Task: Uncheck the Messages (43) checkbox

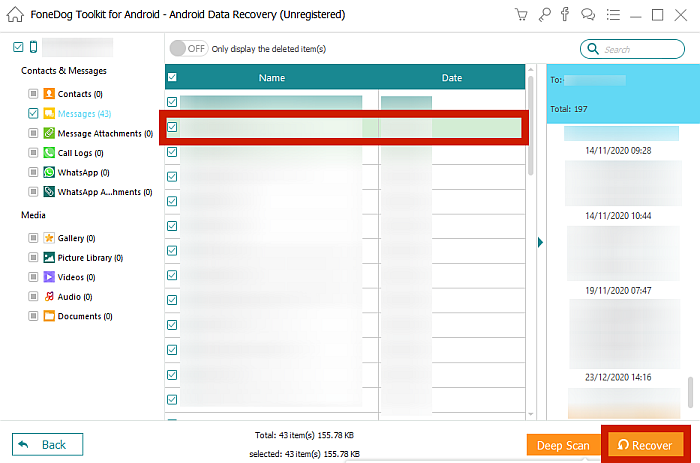Action: (x=33, y=113)
